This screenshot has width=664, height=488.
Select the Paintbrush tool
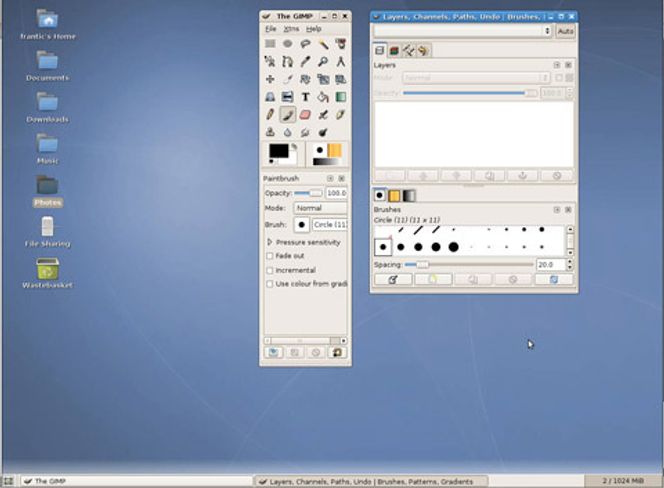[x=288, y=114]
